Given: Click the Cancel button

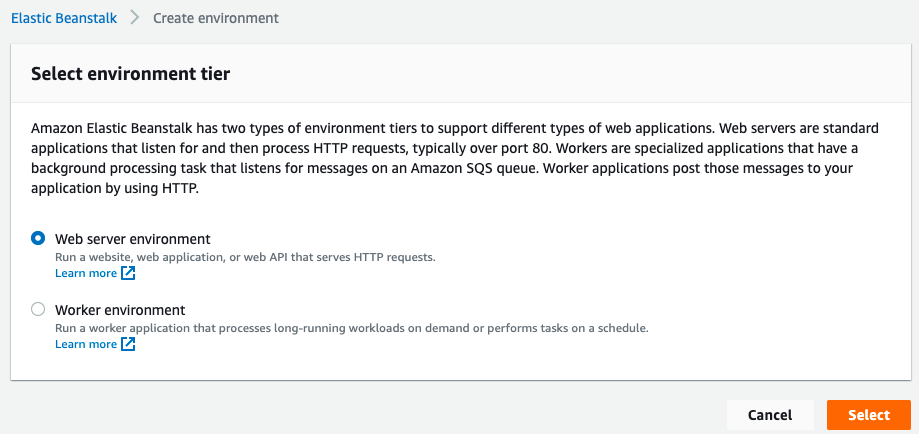Looking at the screenshot, I should coord(770,415).
